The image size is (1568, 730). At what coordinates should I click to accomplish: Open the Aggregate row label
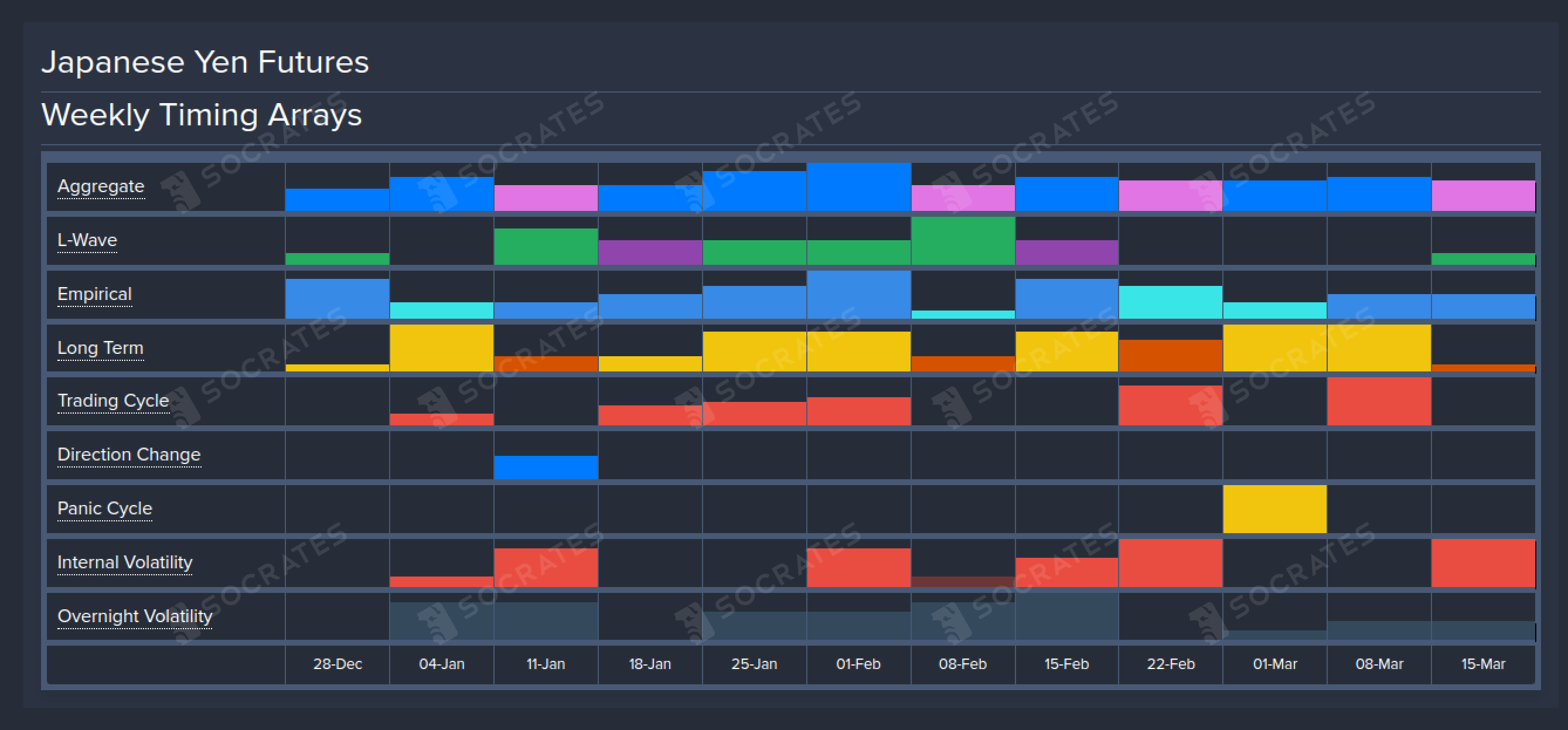pyautogui.click(x=101, y=186)
